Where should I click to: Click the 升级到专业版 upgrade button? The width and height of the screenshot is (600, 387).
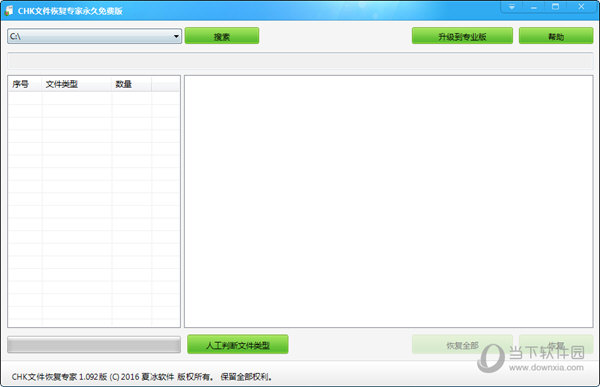462,36
